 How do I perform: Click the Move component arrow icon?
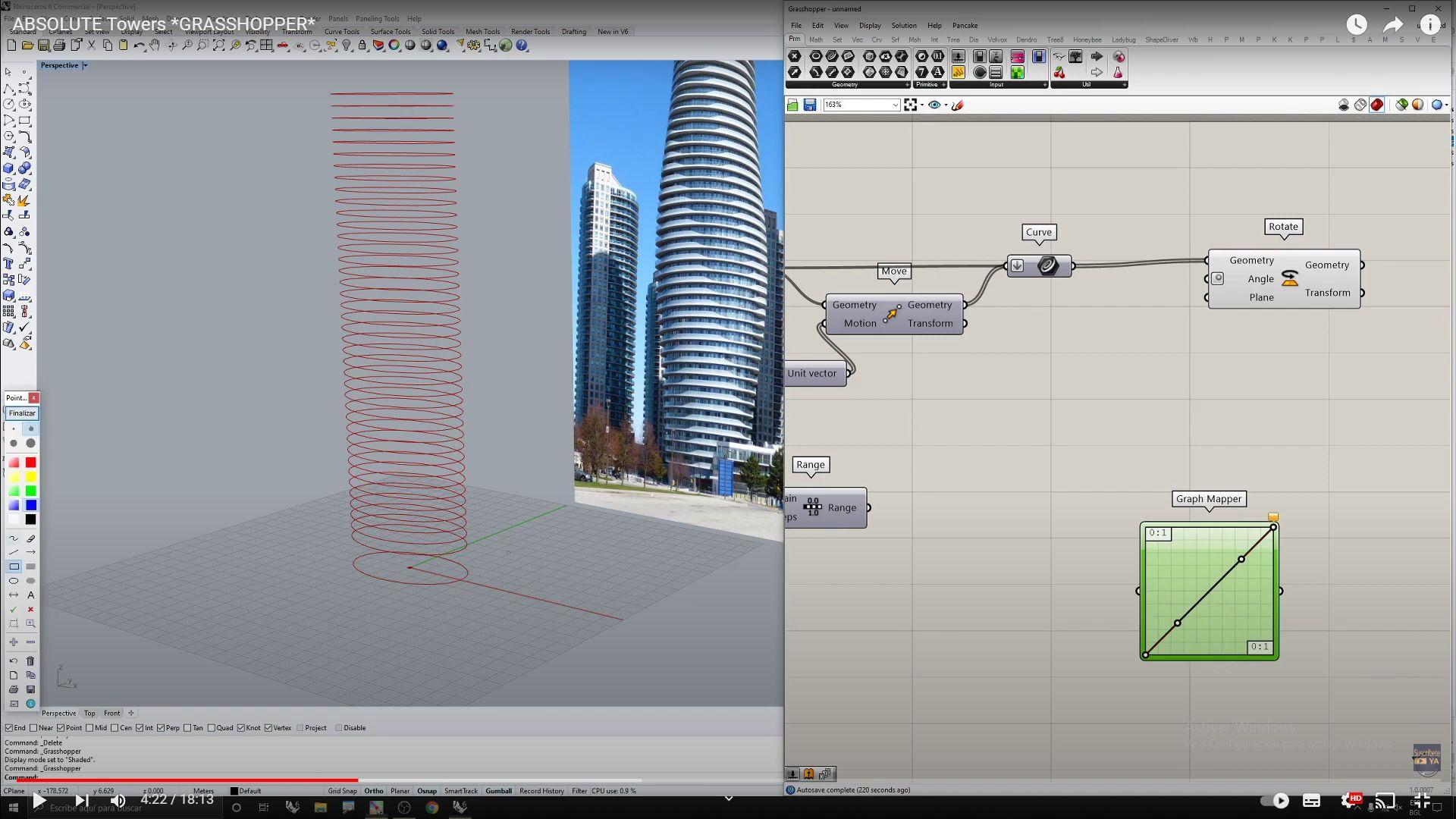[892, 313]
